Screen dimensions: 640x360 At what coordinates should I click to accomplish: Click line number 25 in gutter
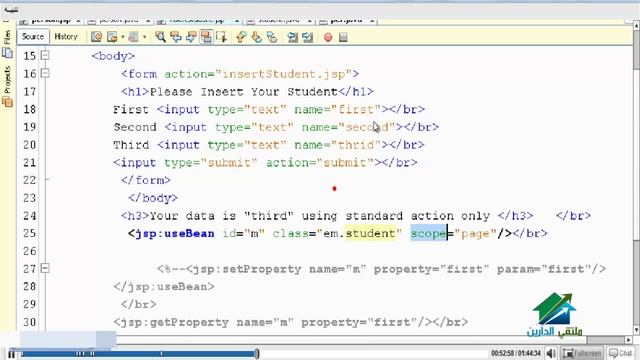pyautogui.click(x=29, y=233)
